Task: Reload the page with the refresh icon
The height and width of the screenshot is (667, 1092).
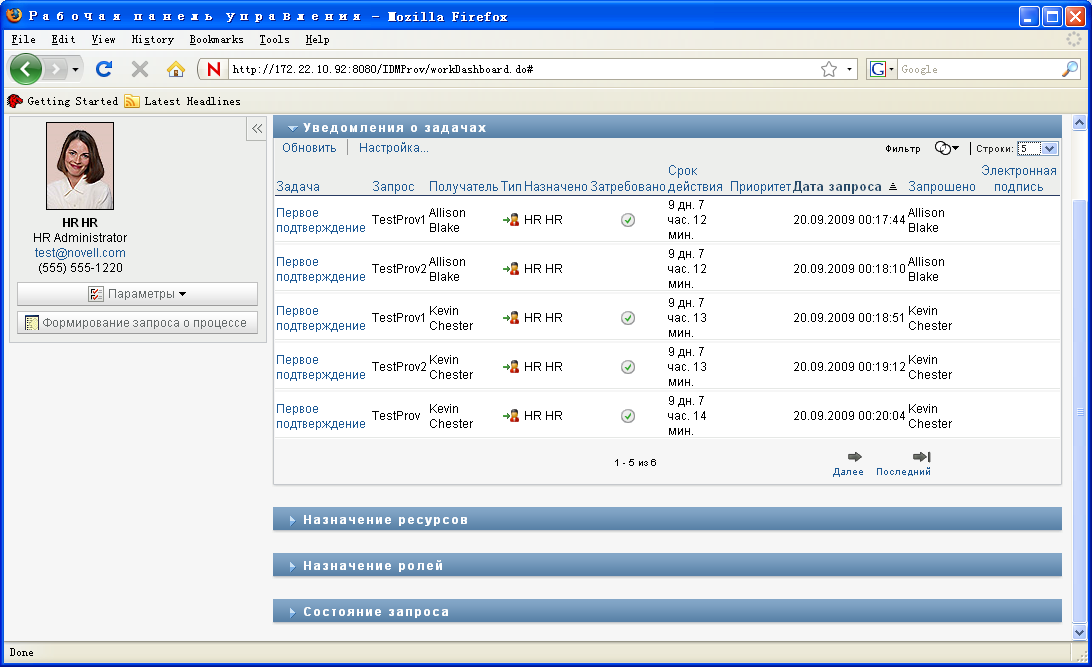Action: pyautogui.click(x=104, y=69)
